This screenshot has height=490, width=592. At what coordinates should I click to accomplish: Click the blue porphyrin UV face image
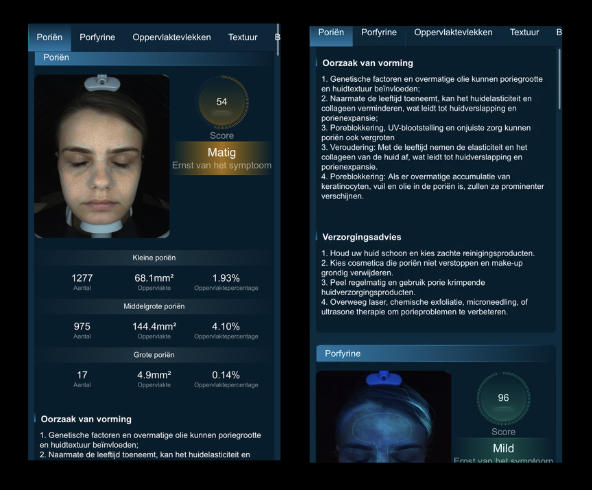coord(384,417)
